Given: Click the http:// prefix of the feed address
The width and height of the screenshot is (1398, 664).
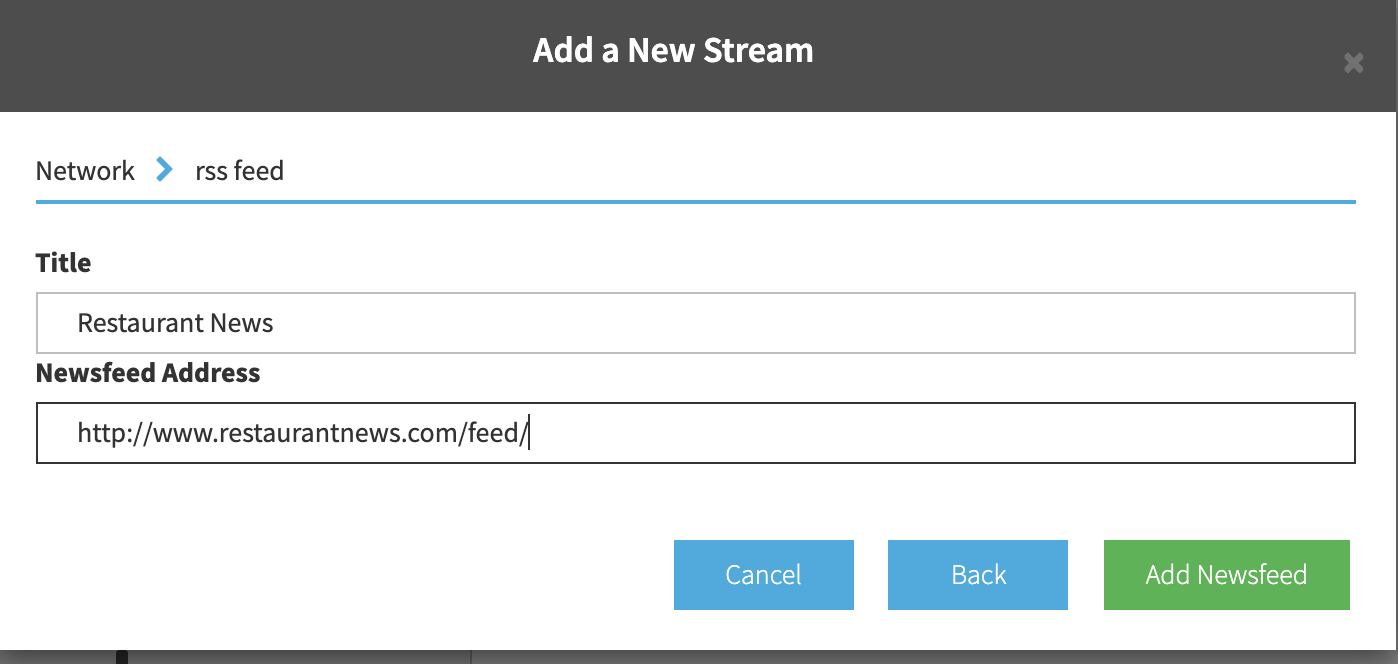Looking at the screenshot, I should pyautogui.click(x=115, y=433).
